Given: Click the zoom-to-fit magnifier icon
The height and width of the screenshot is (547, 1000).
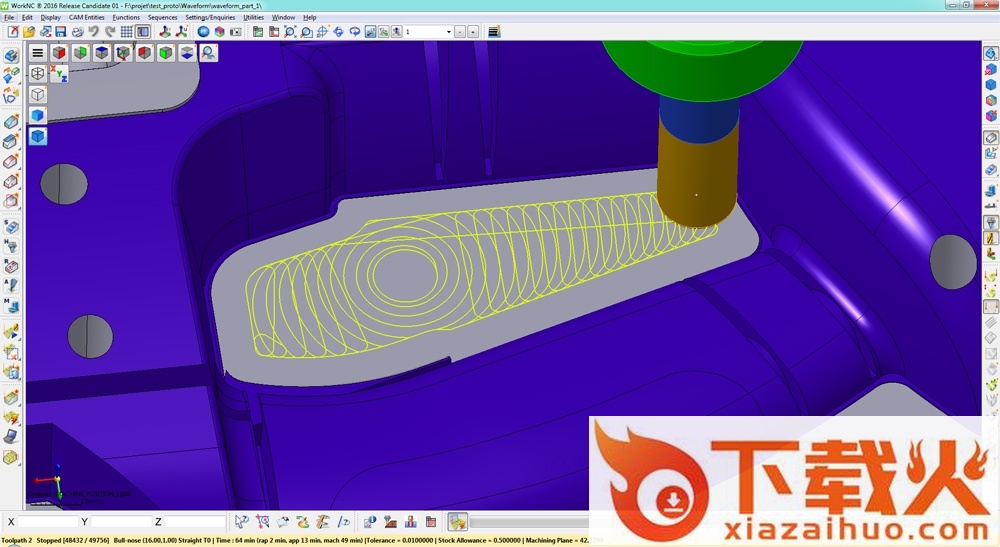Looking at the screenshot, I should [290, 31].
